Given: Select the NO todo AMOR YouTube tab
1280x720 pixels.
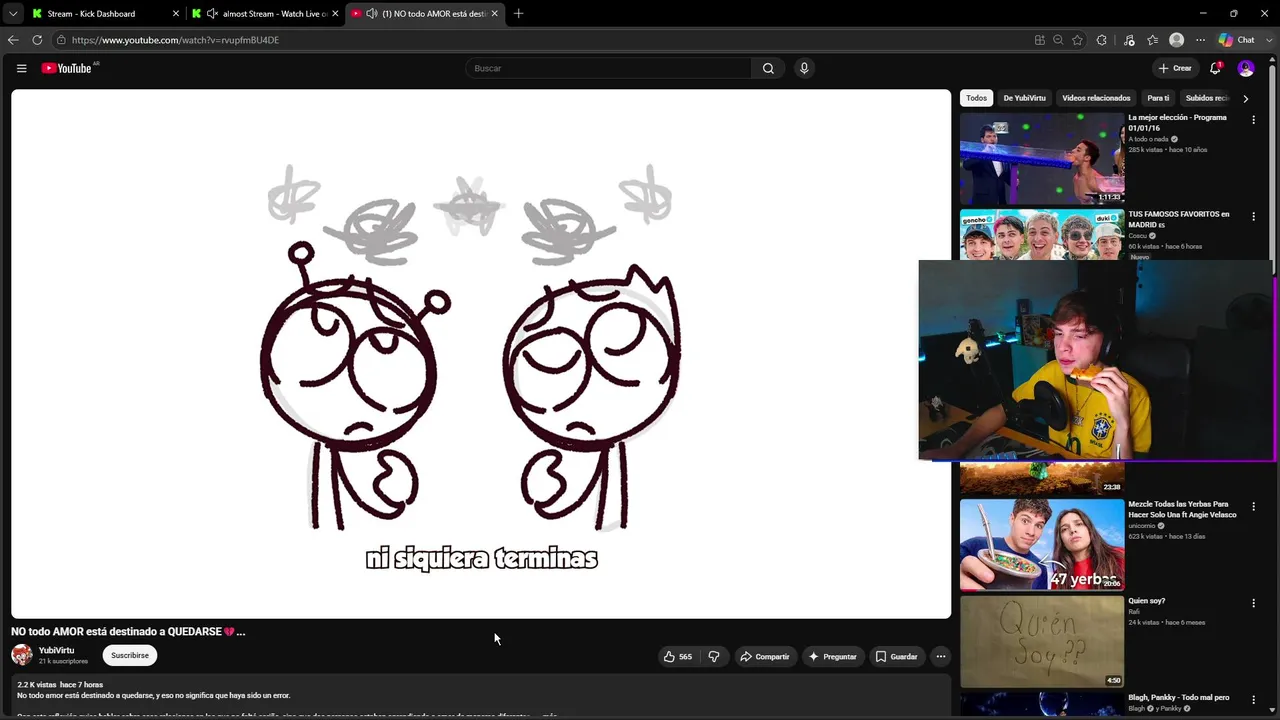Looking at the screenshot, I should [x=425, y=14].
